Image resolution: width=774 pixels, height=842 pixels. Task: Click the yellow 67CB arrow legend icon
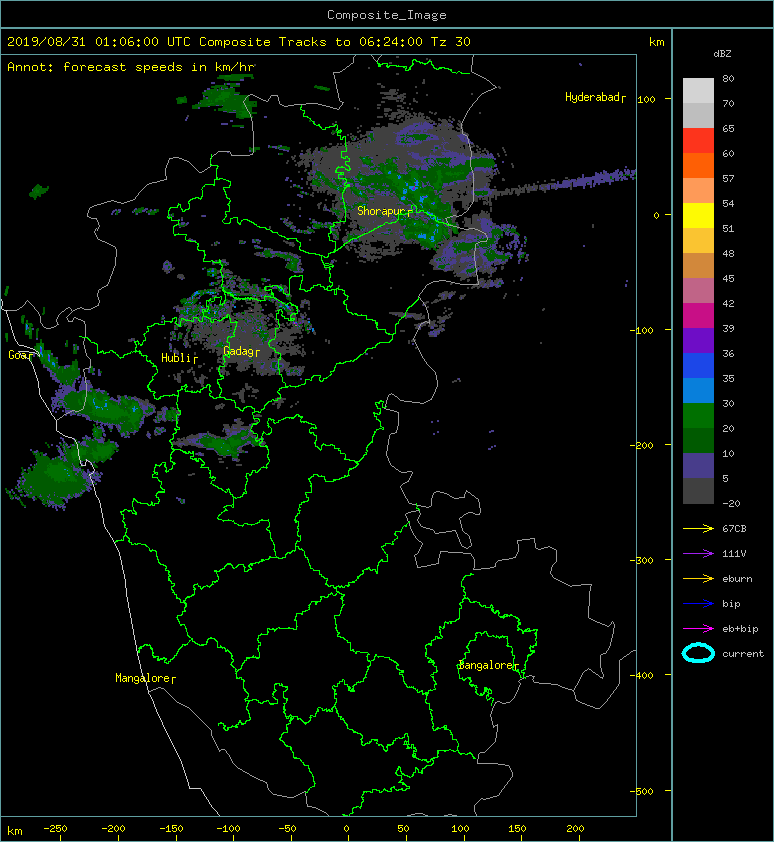(x=698, y=529)
